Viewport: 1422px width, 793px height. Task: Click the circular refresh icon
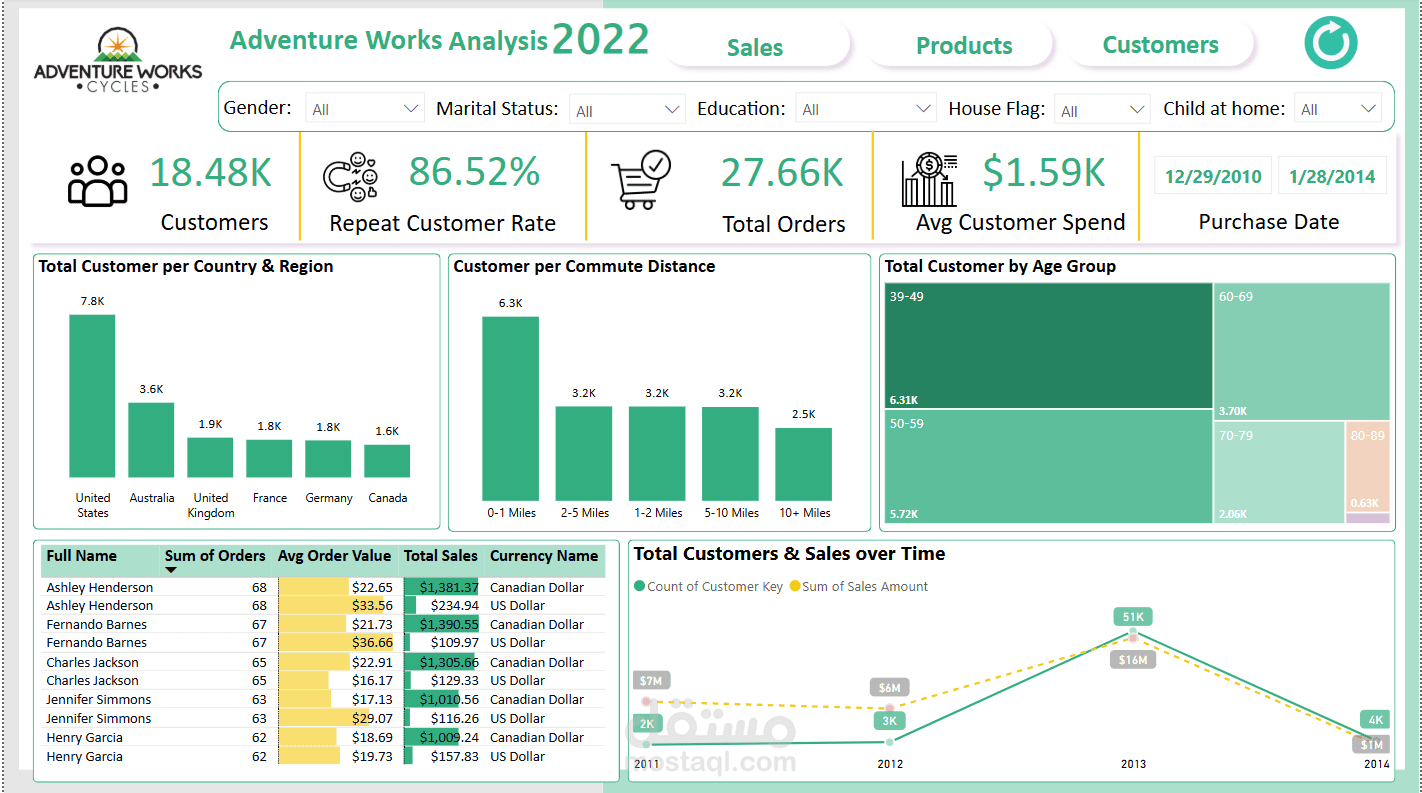click(1331, 43)
